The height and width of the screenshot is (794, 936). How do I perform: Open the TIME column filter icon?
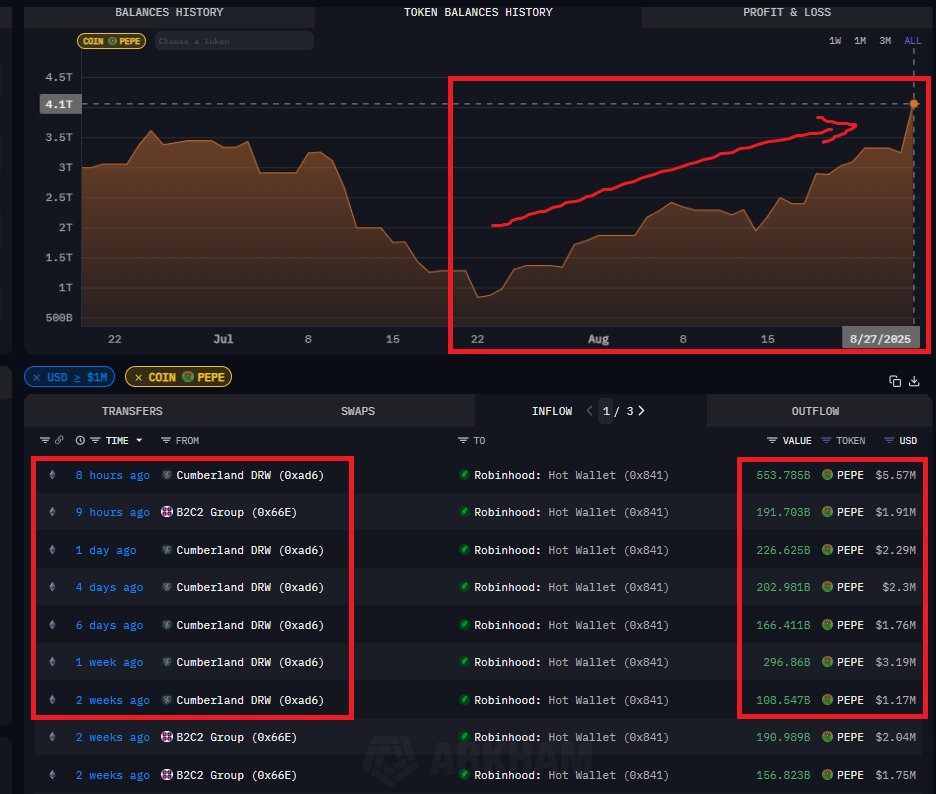pyautogui.click(x=95, y=441)
